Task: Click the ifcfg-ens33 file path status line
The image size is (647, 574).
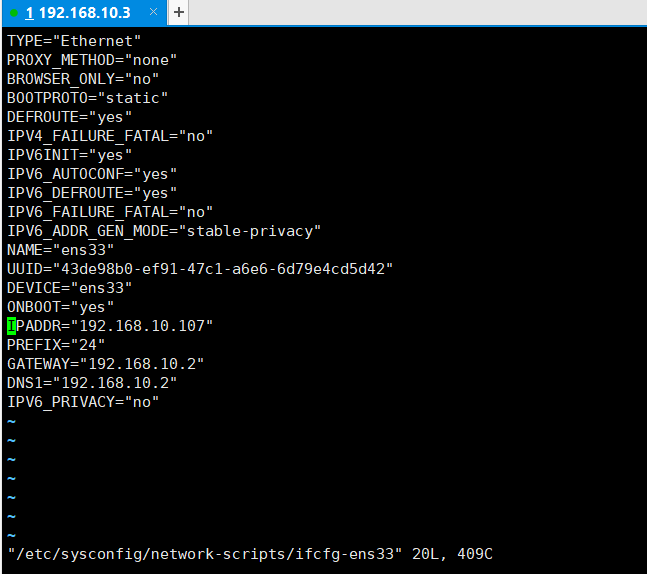Action: [x=250, y=554]
